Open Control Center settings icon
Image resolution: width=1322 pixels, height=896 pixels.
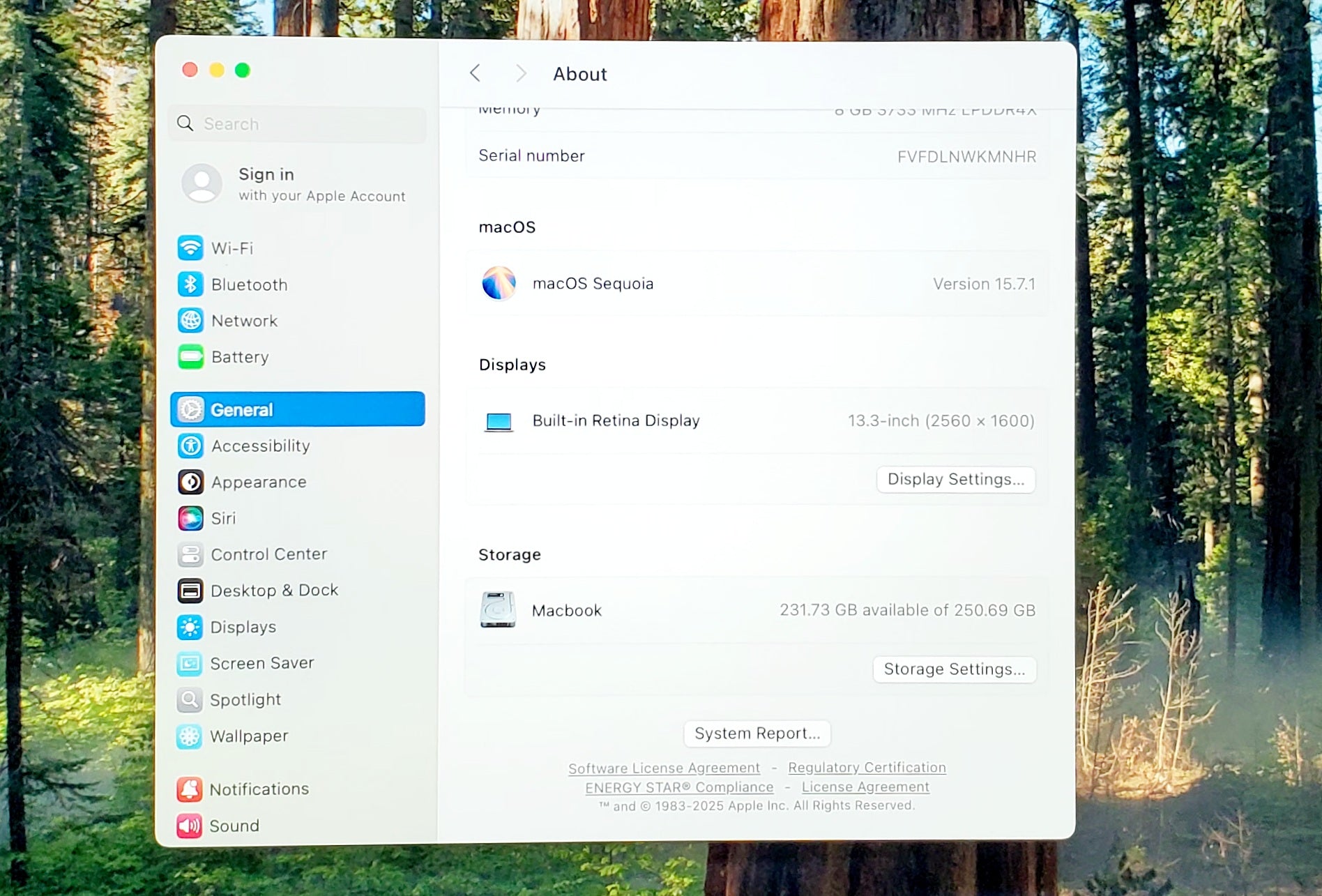190,554
